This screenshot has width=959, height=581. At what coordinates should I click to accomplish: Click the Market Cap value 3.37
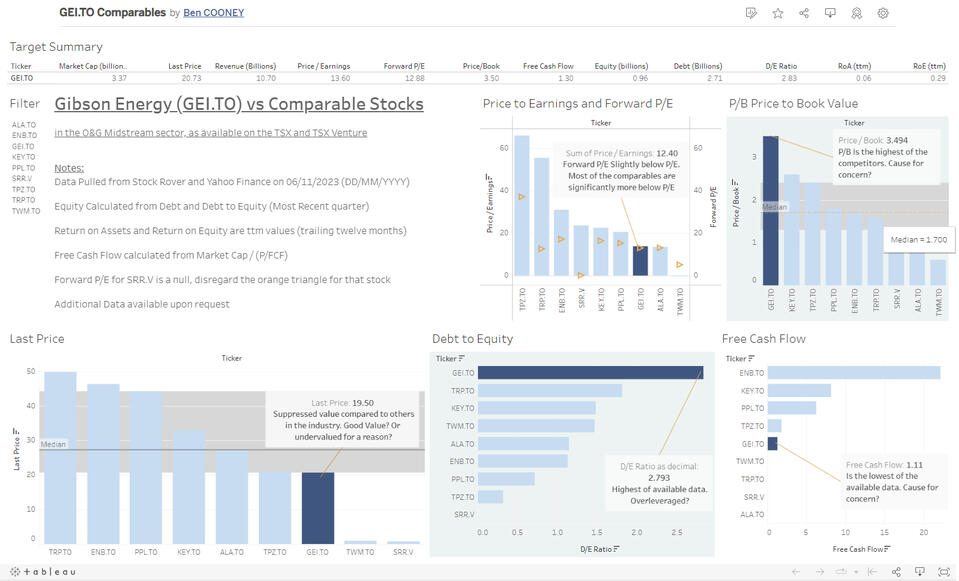click(119, 78)
